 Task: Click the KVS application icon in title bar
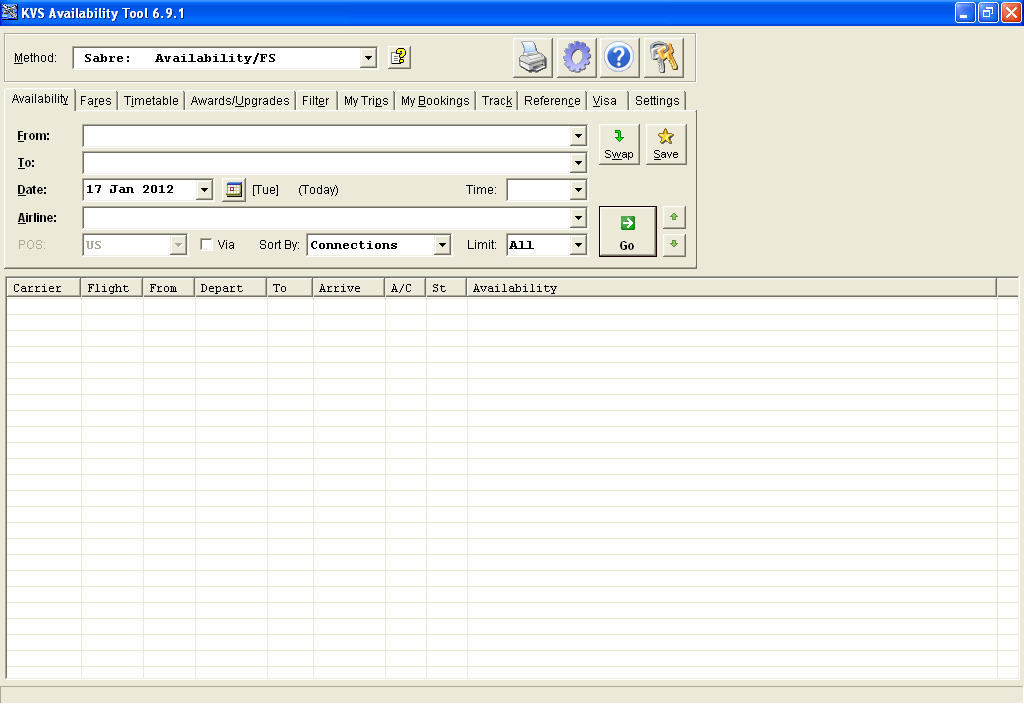click(x=9, y=12)
